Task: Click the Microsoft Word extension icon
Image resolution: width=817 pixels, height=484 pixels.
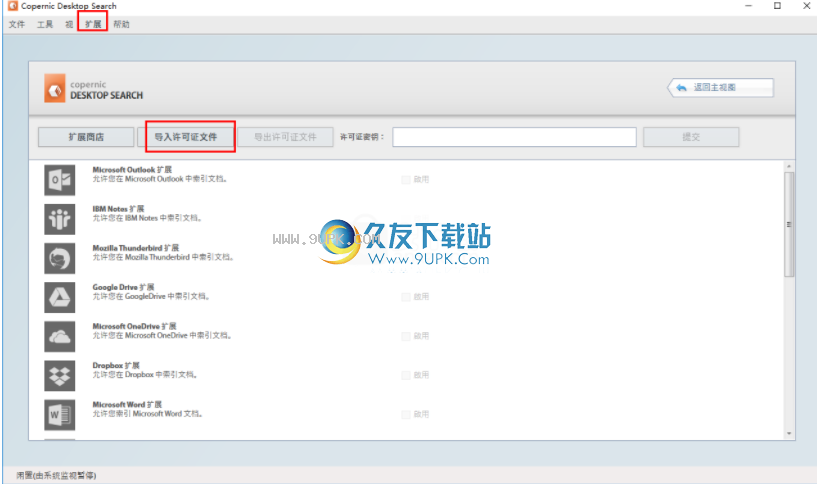Action: 59,415
